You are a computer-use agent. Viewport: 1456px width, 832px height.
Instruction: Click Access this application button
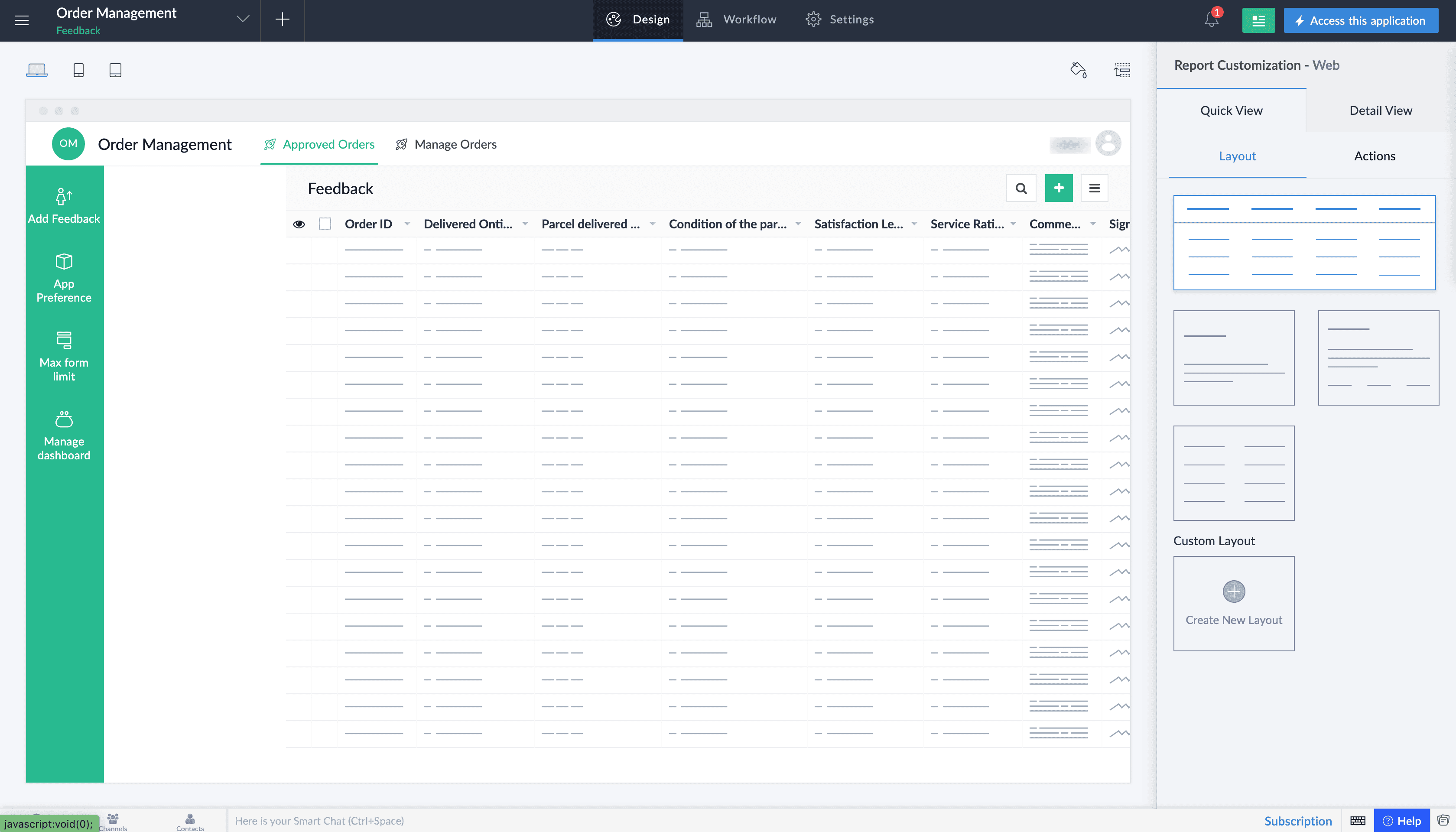click(x=1361, y=20)
